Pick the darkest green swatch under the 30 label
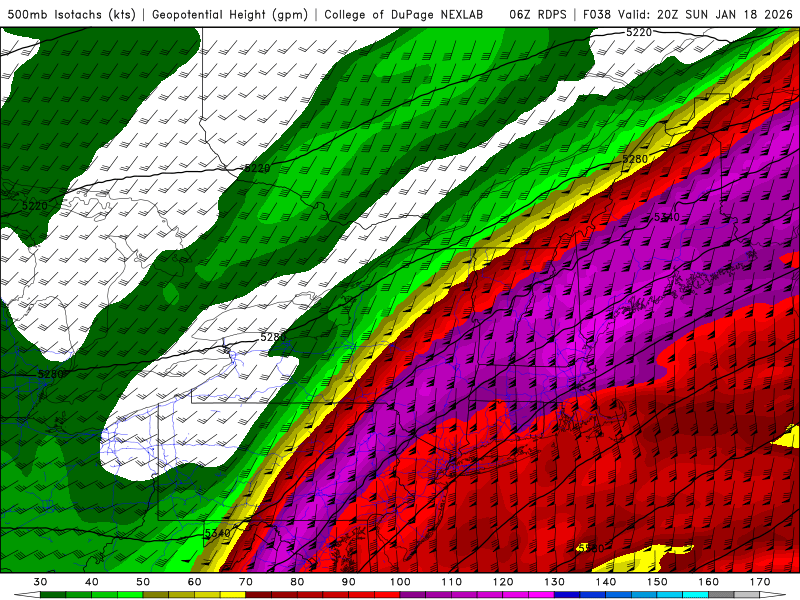This screenshot has width=800, height=600. click(53, 595)
